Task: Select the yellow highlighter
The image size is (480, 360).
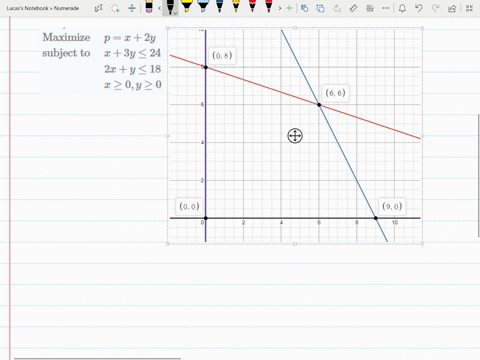Action: pyautogui.click(x=187, y=6)
